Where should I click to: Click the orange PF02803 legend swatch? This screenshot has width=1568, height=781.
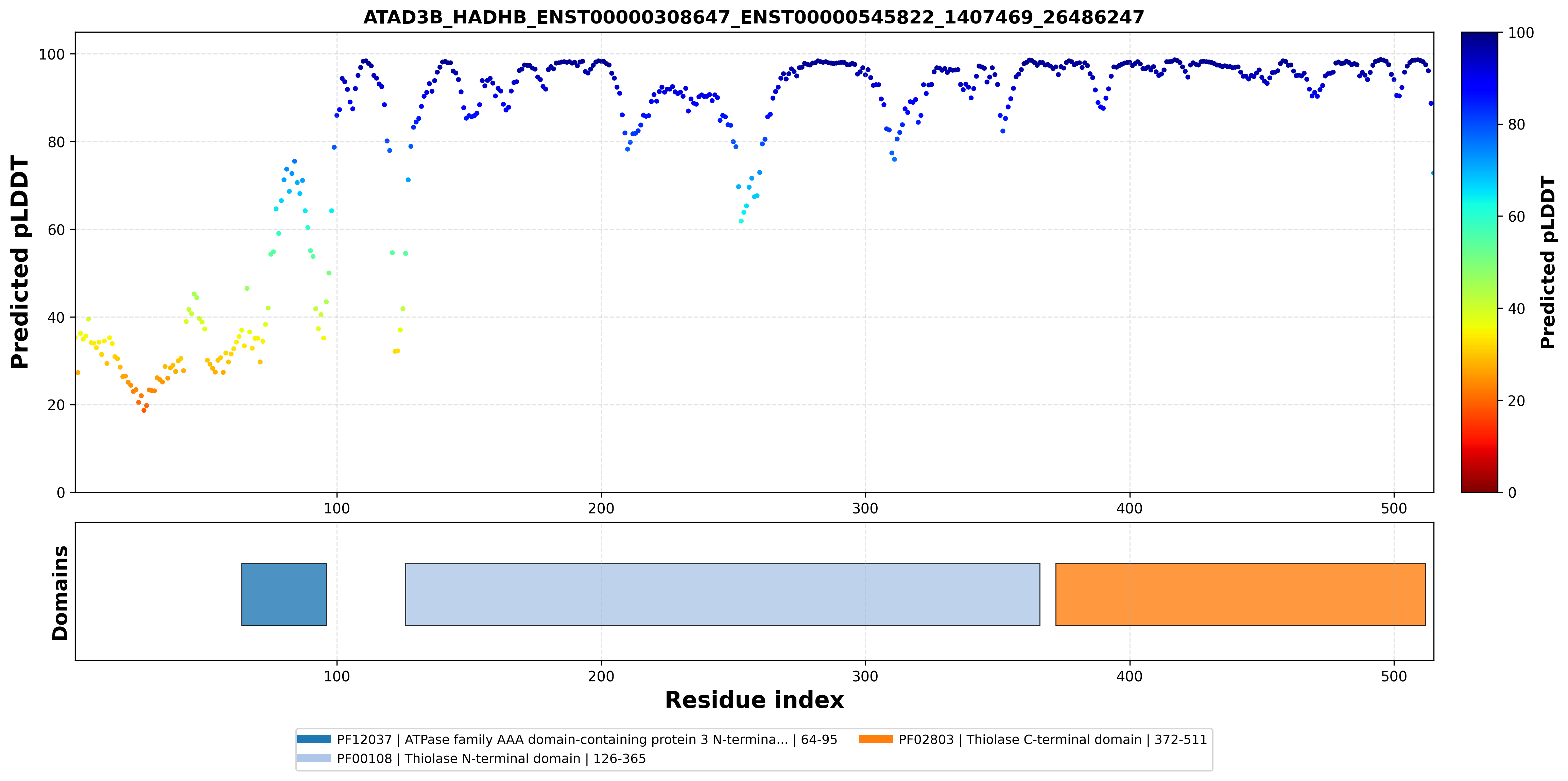pos(876,739)
